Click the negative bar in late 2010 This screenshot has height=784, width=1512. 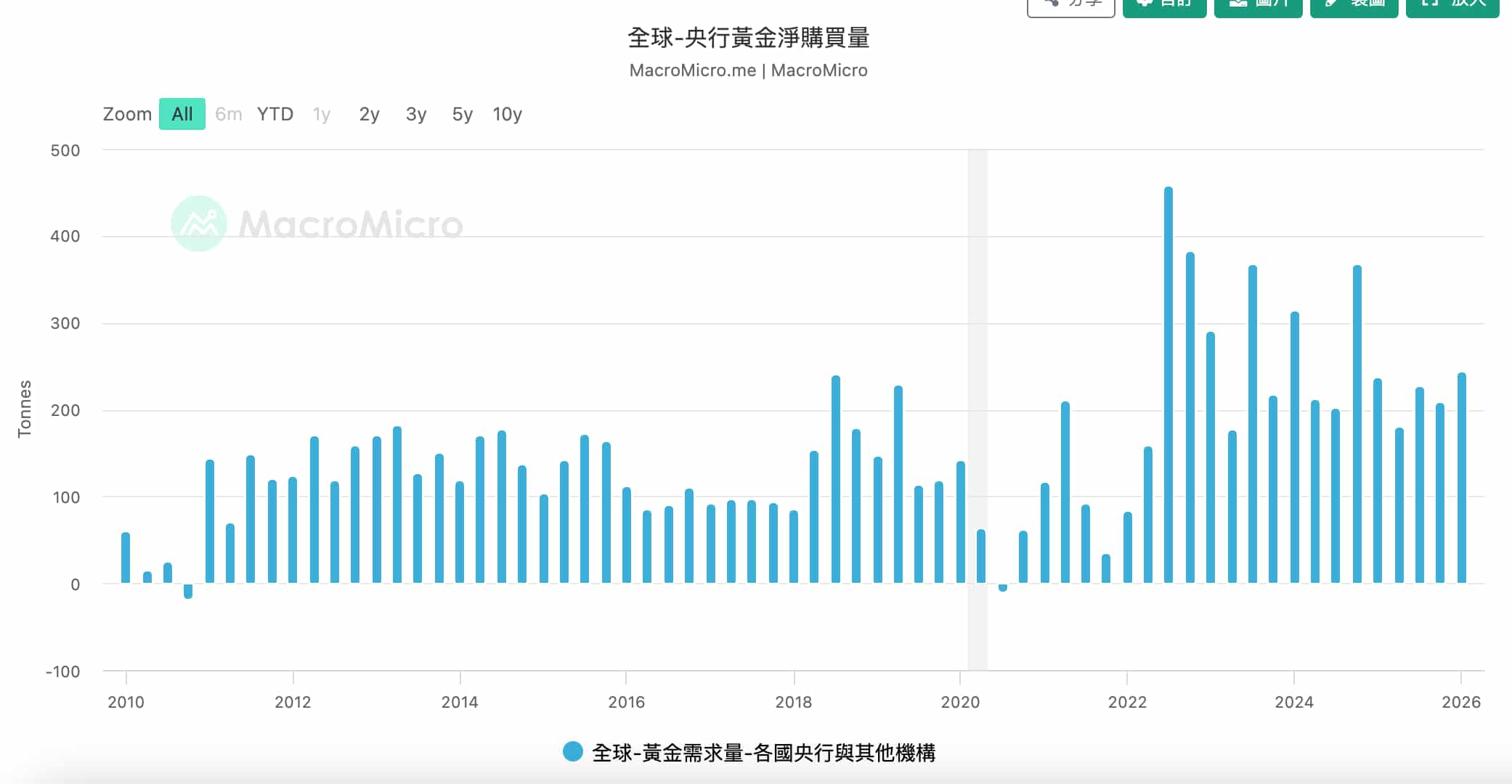click(x=188, y=591)
